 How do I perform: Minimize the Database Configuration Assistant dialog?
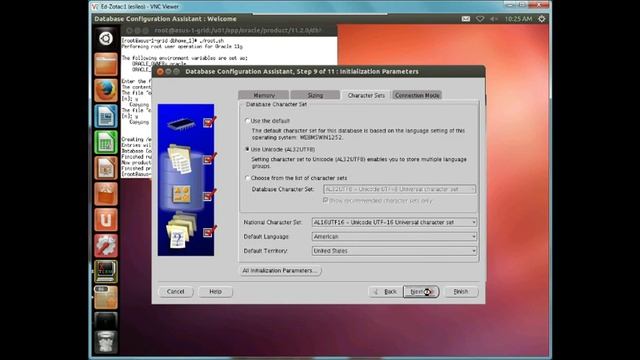tap(168, 71)
